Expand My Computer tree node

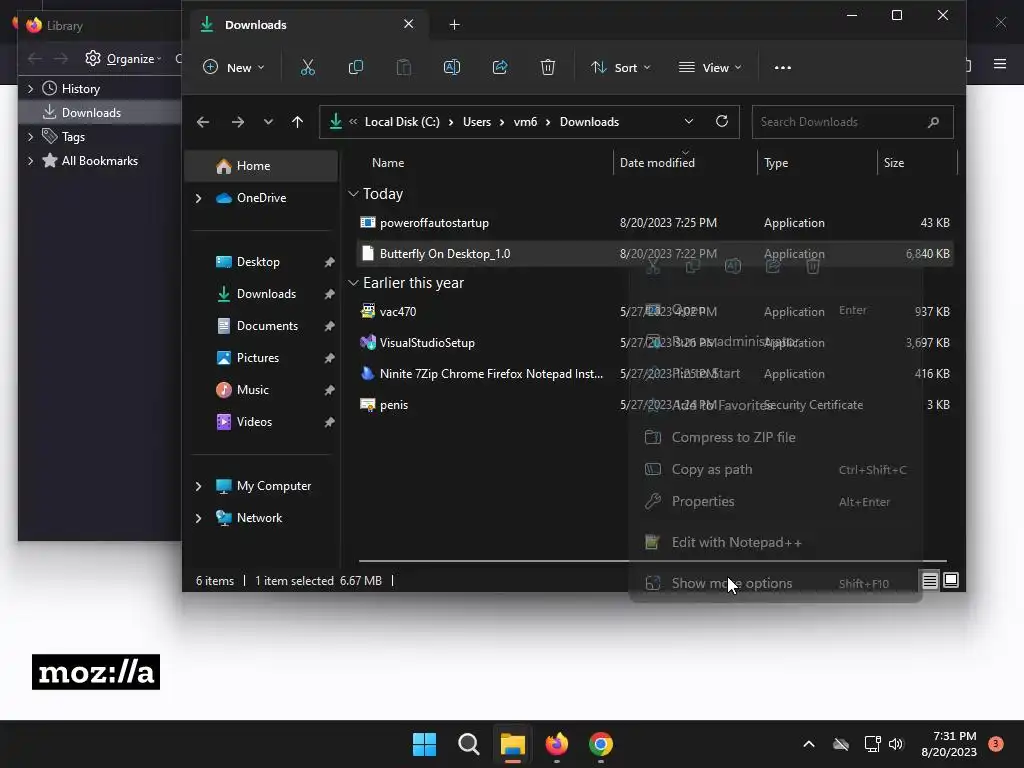[x=199, y=486]
